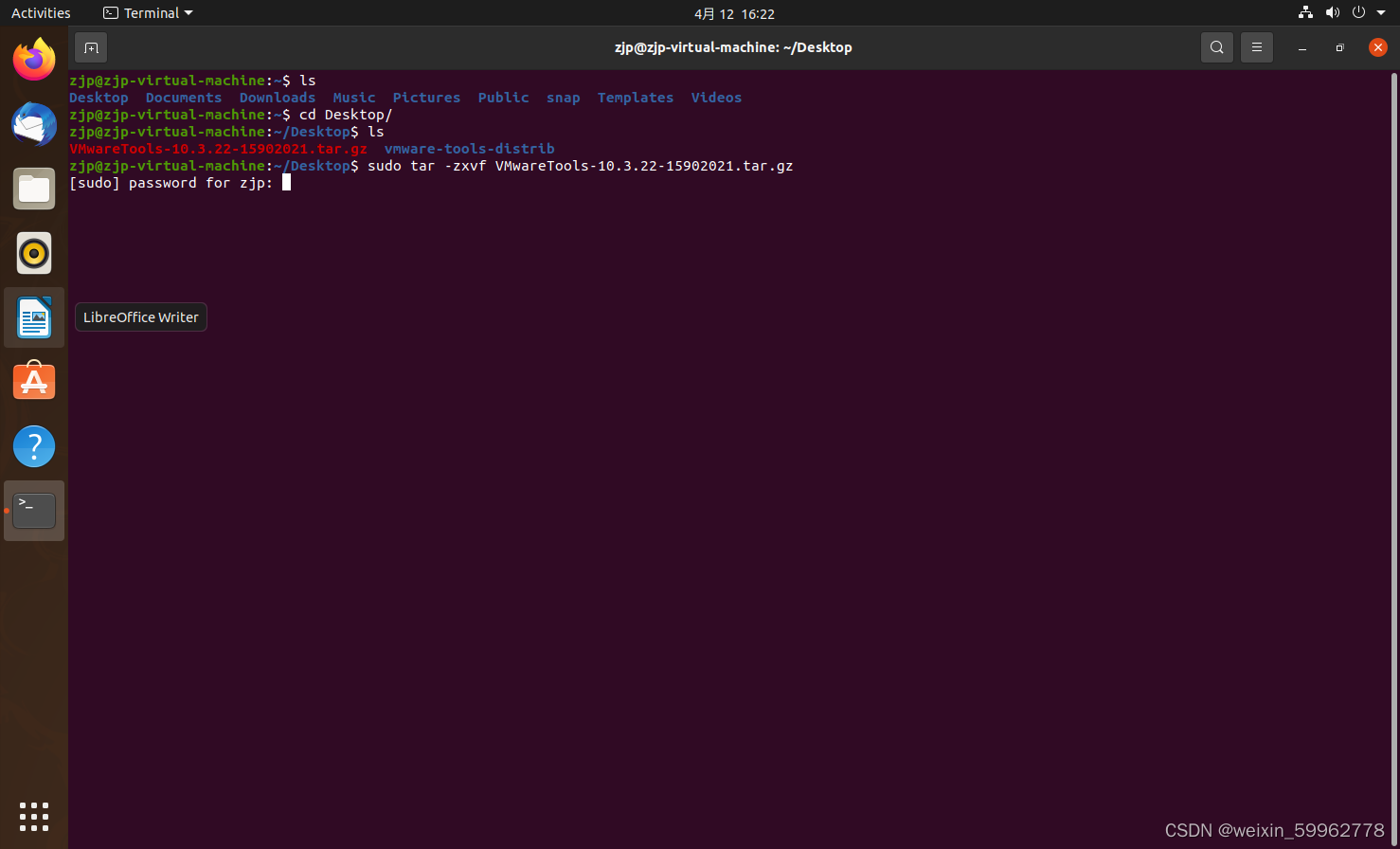Open Ubuntu Software from the dock
Screen dimensions: 1400x849
pos(34,382)
